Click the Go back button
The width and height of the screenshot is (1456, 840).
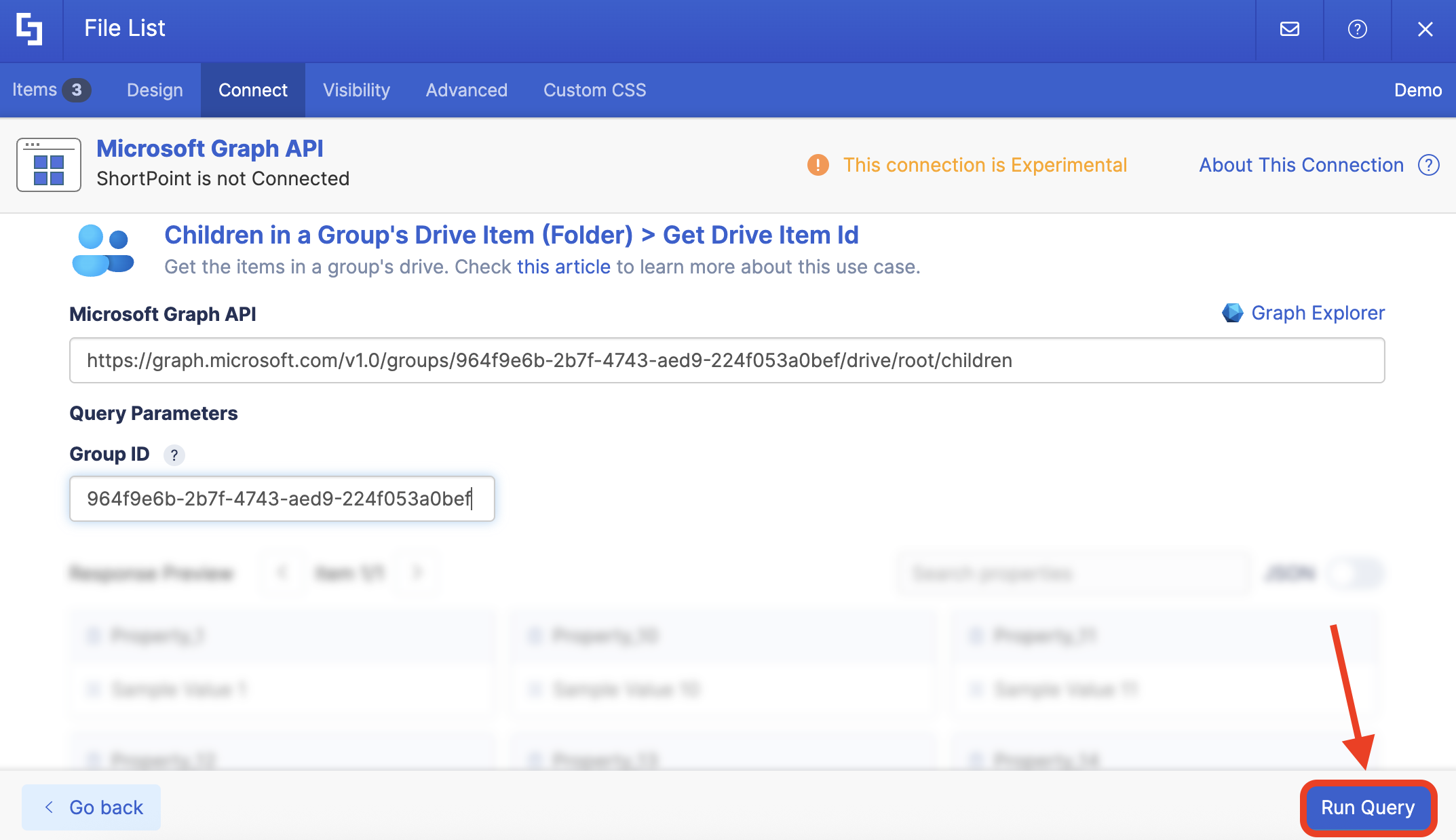click(92, 807)
